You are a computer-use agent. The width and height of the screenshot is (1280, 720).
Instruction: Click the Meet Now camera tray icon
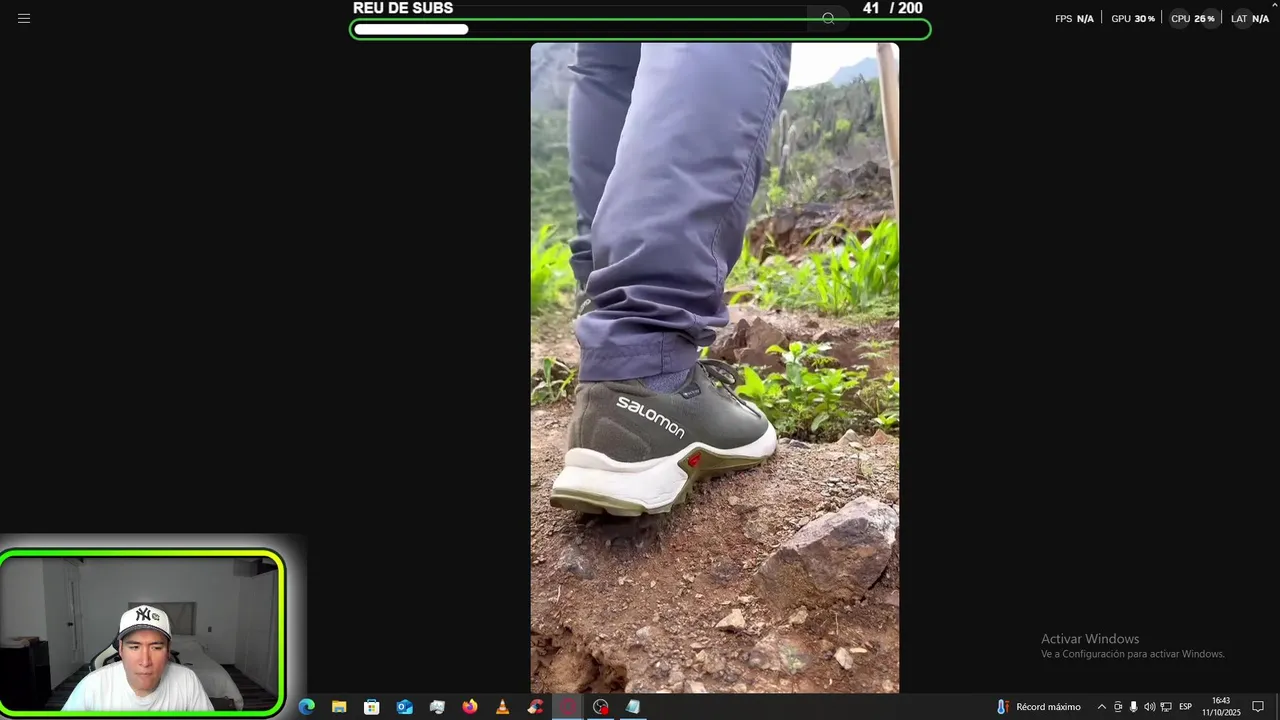(1118, 707)
